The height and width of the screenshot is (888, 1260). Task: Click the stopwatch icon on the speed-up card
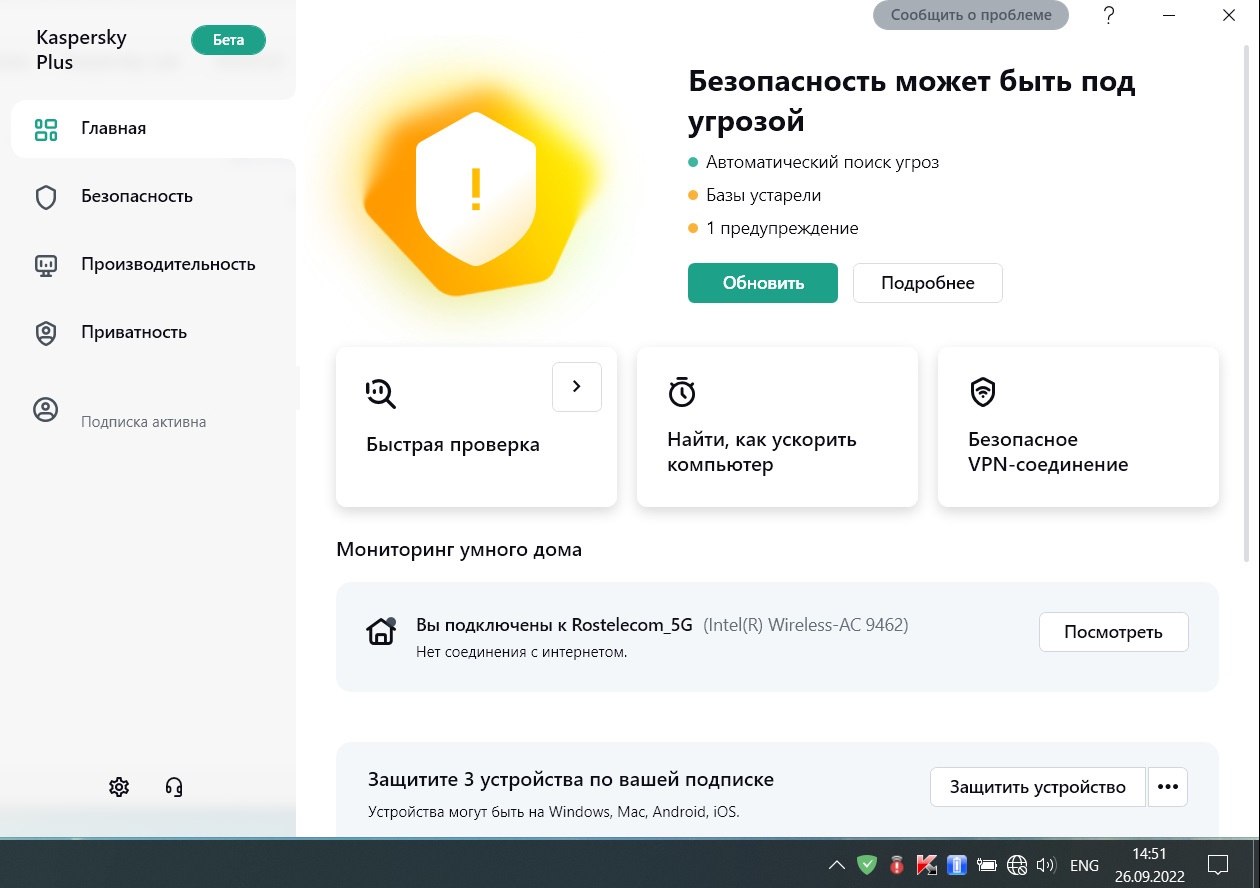(x=682, y=391)
